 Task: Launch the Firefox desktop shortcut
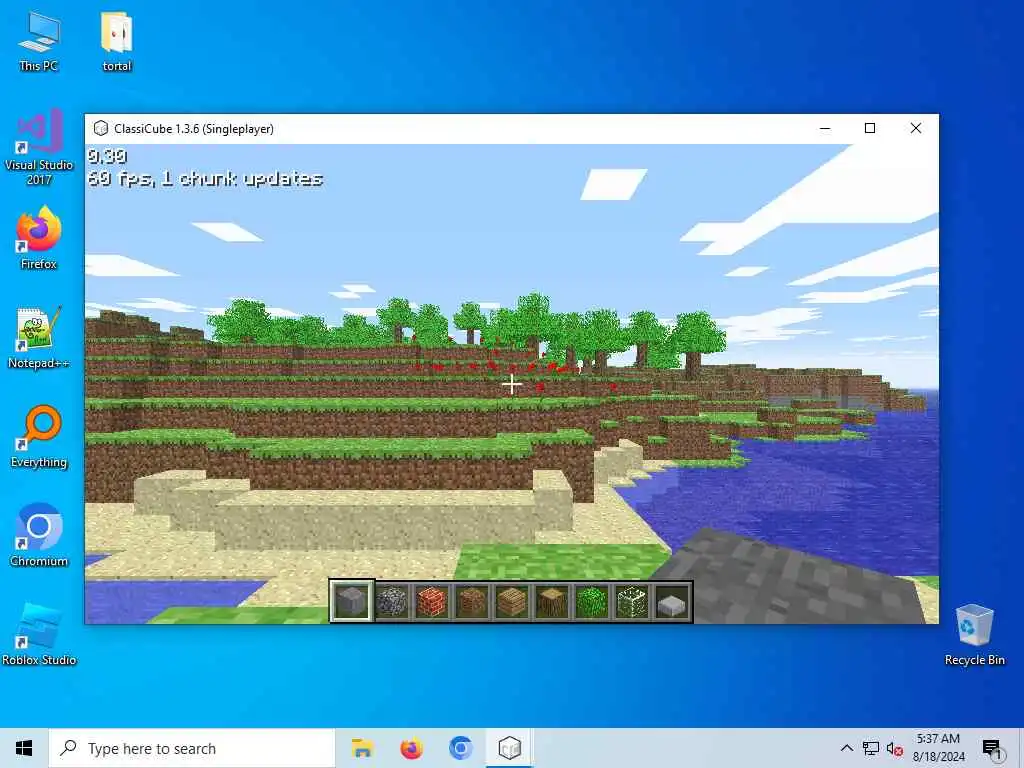[39, 238]
